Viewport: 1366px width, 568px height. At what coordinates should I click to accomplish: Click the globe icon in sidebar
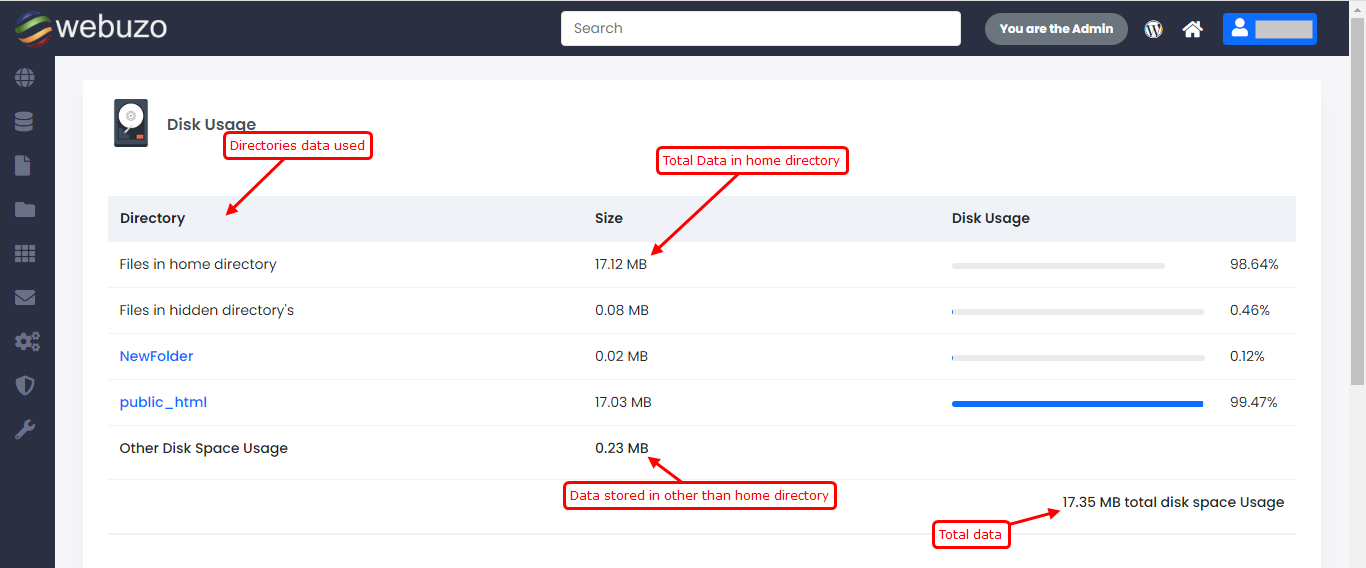coord(25,78)
